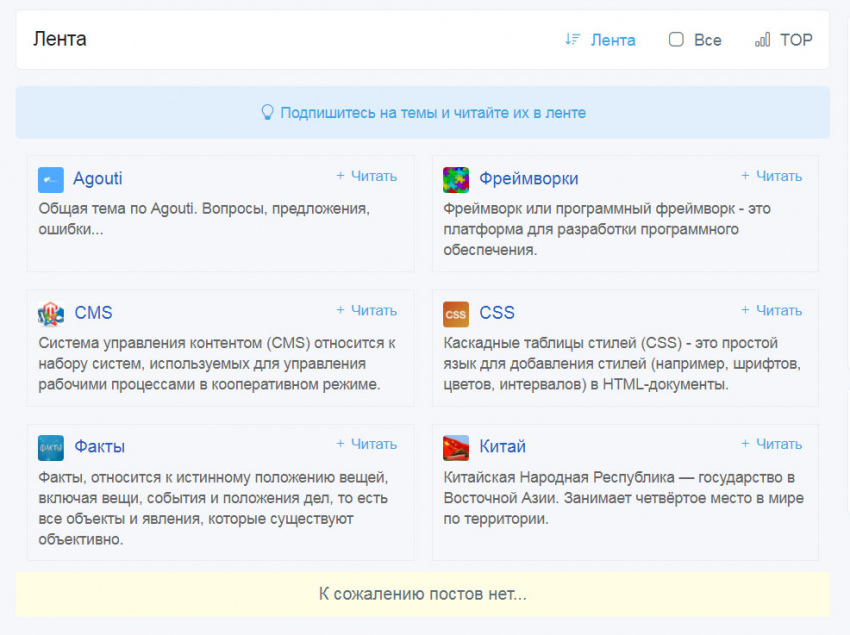This screenshot has height=635, width=850.
Task: Open the Agouti topic title link
Action: tap(97, 179)
